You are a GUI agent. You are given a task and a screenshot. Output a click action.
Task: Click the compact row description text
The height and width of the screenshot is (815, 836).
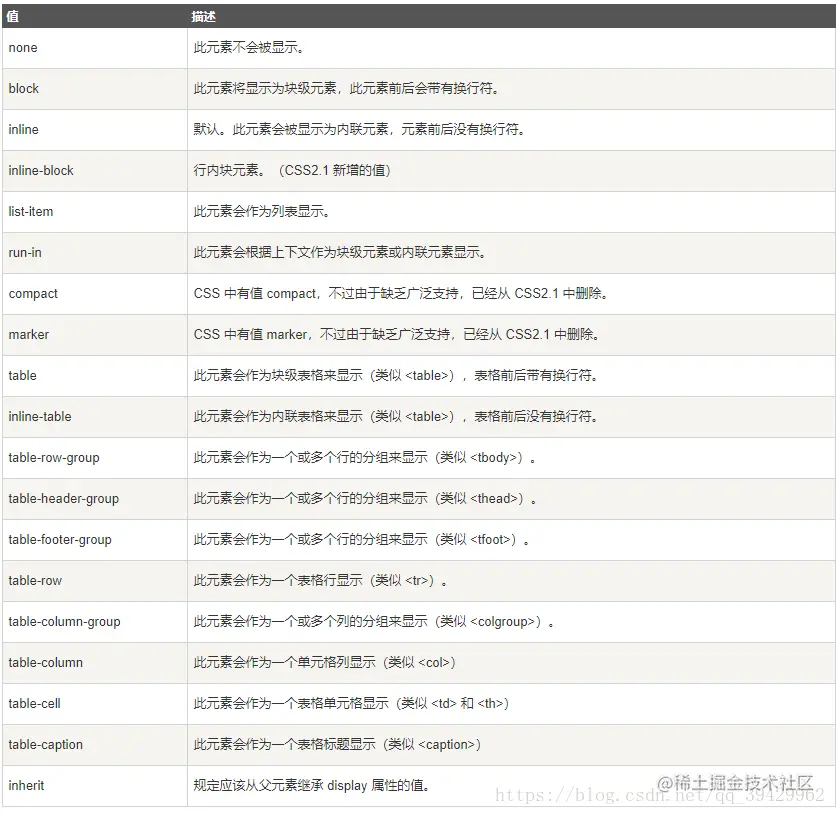coord(401,294)
